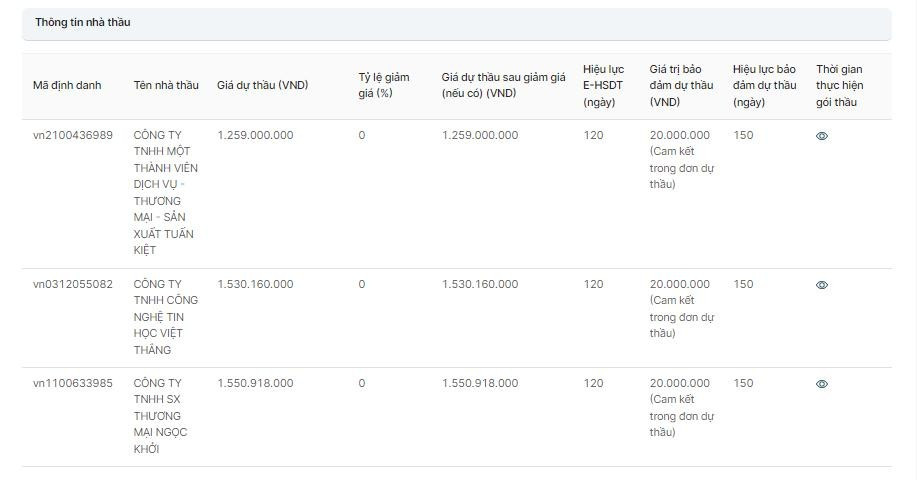Click the company name ending in TUẤN KIỆT

tap(164, 193)
